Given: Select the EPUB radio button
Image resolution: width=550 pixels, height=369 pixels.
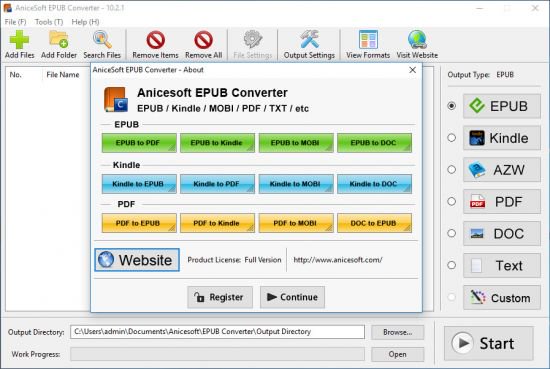Looking at the screenshot, I should pos(451,106).
